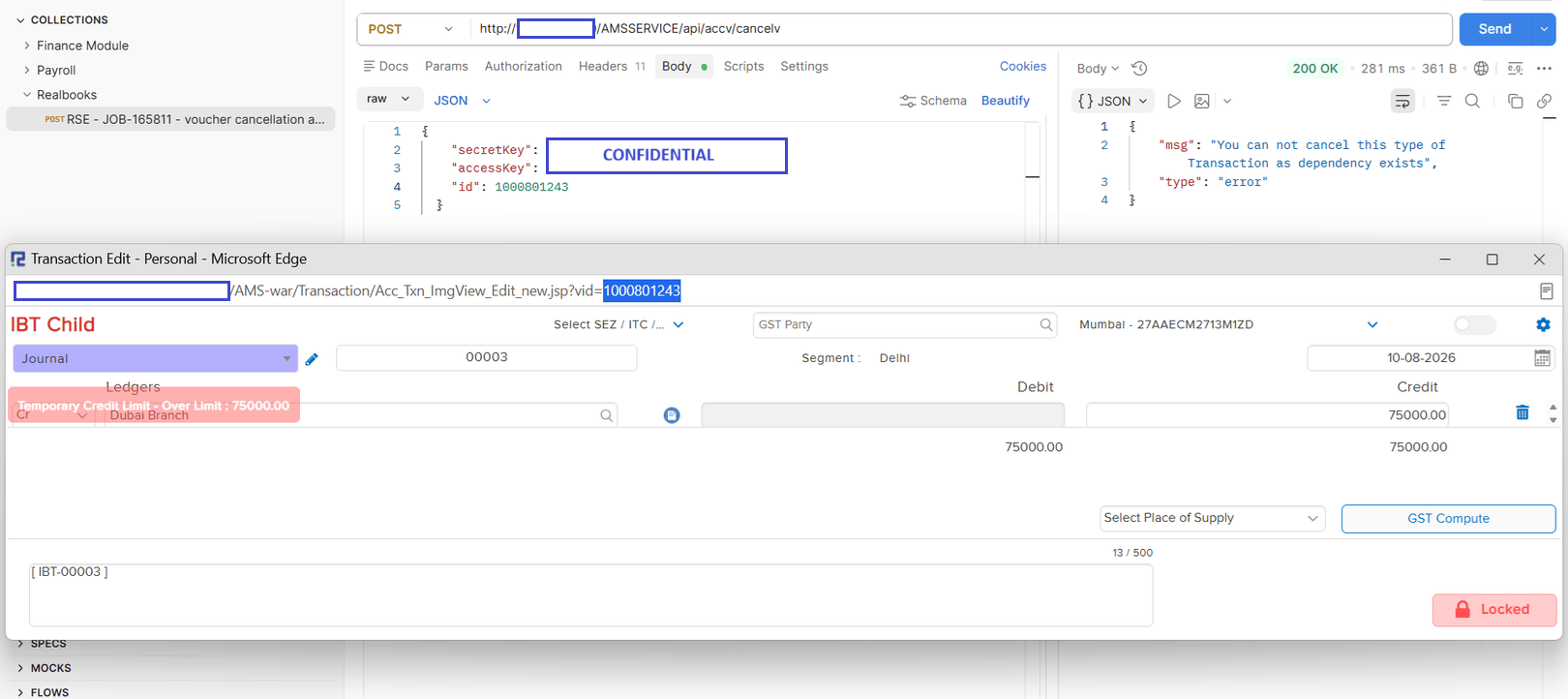Collapse the Realbooks collection
Viewport: 1568px width, 699px height.
point(26,95)
